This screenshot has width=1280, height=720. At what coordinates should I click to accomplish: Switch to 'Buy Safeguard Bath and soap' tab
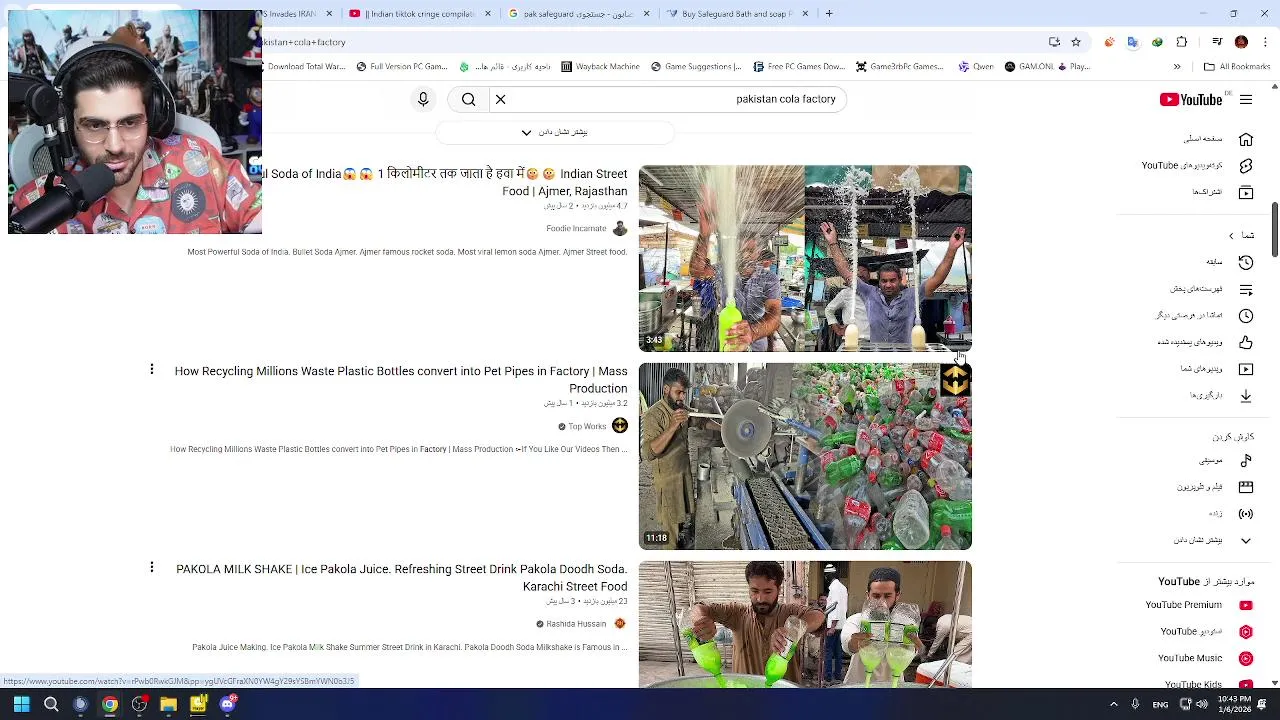737,14
